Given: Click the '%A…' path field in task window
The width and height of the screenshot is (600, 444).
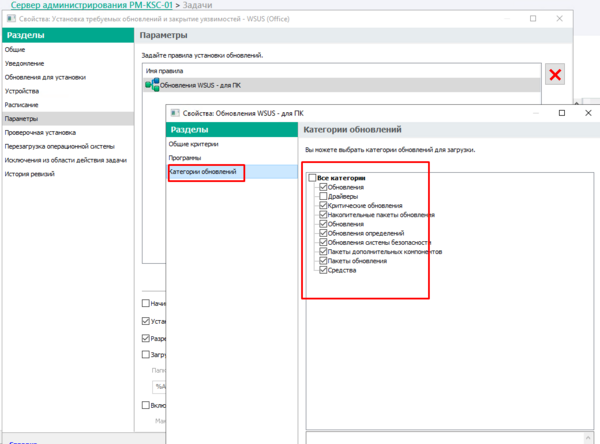Looking at the screenshot, I should [x=159, y=387].
